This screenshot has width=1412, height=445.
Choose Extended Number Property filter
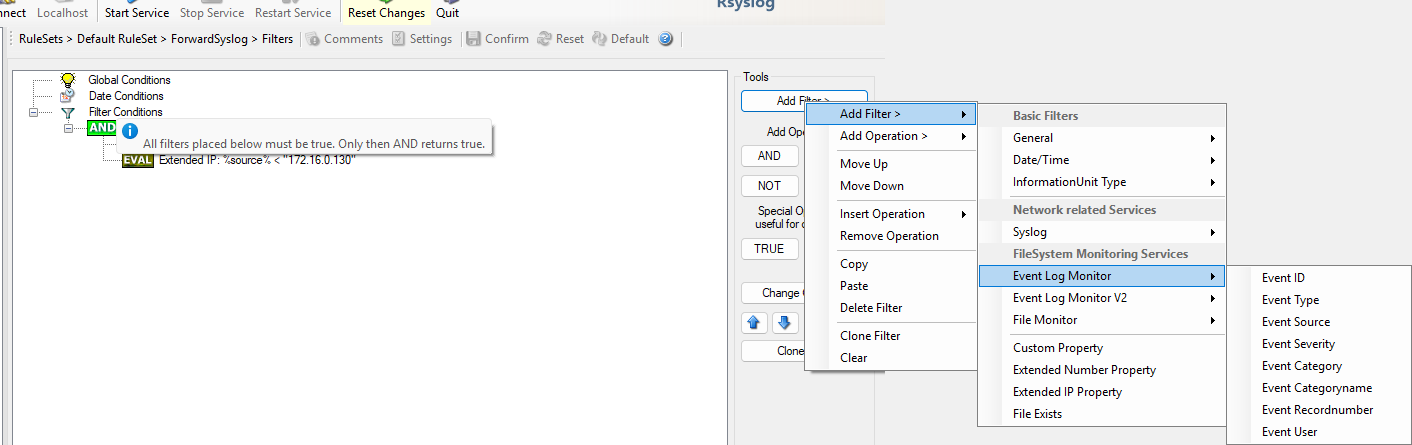(1102, 370)
